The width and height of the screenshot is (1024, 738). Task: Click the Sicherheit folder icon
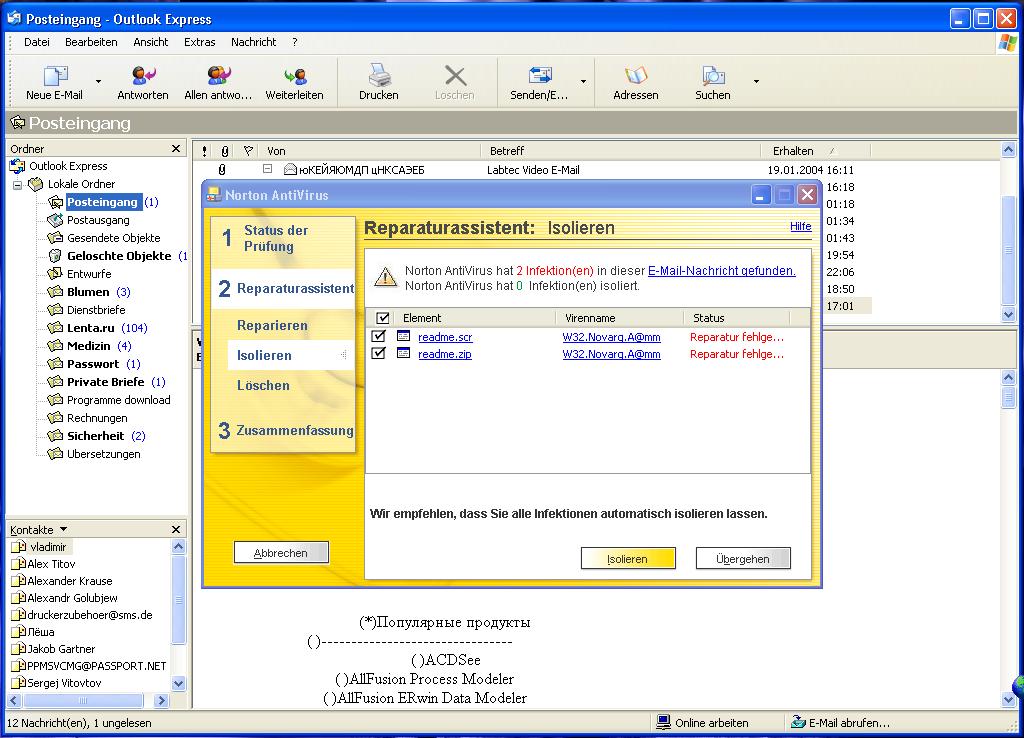(56, 436)
